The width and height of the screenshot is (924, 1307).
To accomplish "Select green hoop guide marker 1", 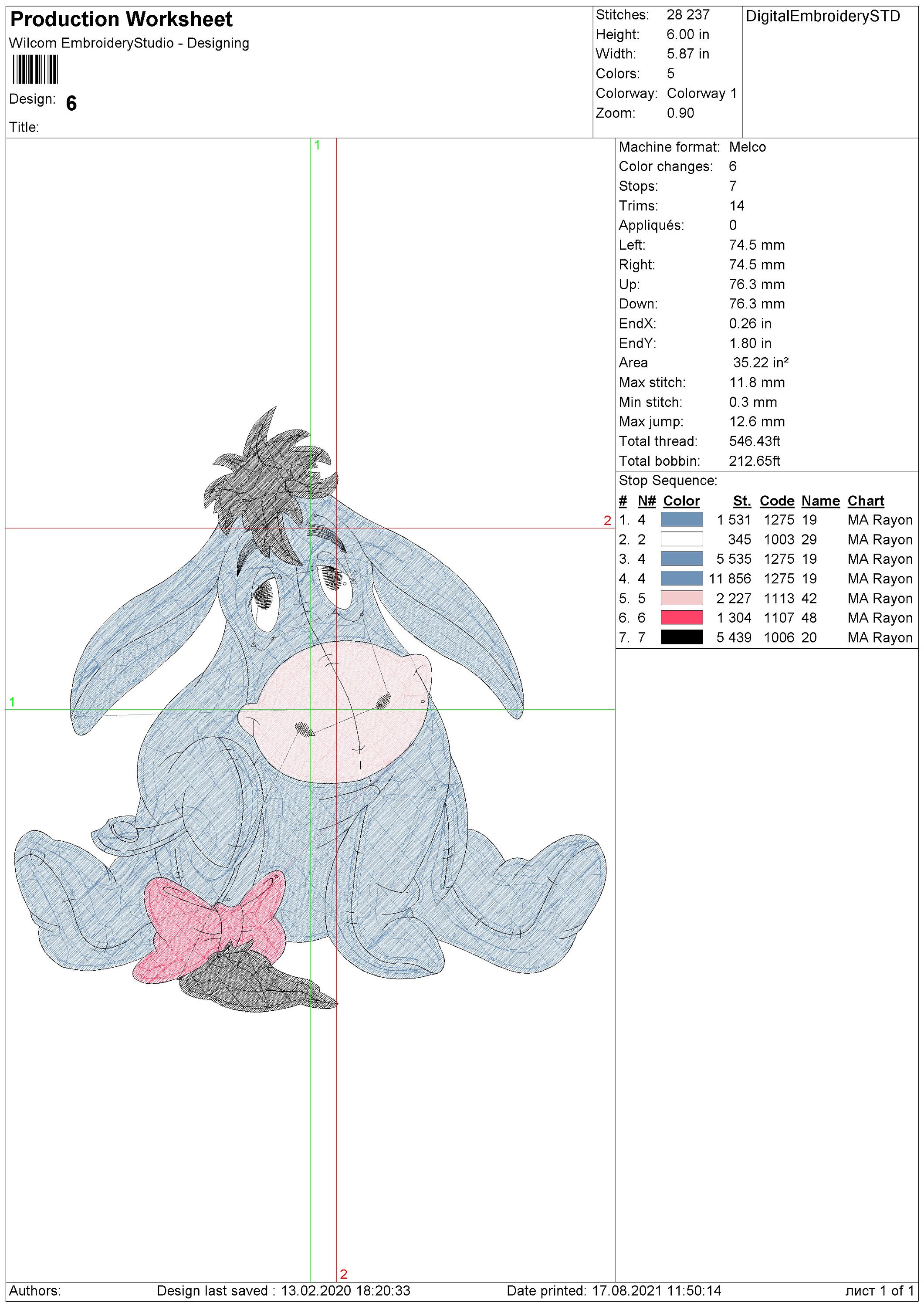I will pos(11,703).
